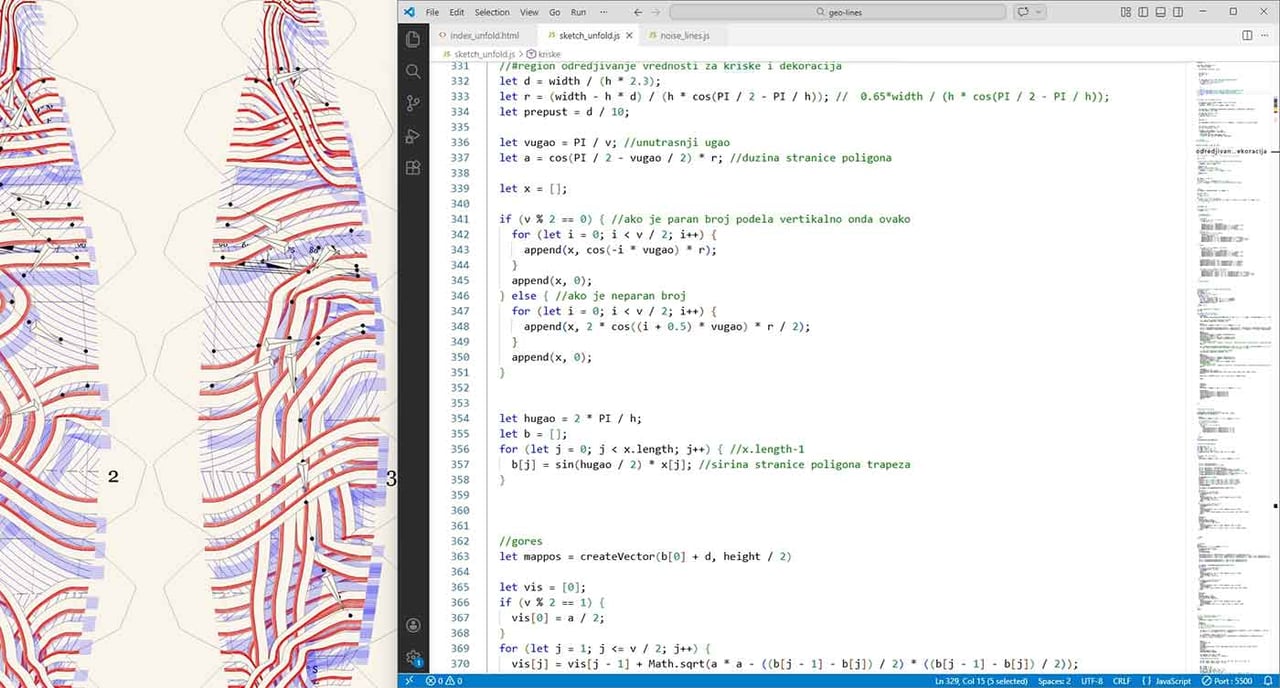Click the number 2 label in sketch
1280x688 pixels.
click(113, 477)
